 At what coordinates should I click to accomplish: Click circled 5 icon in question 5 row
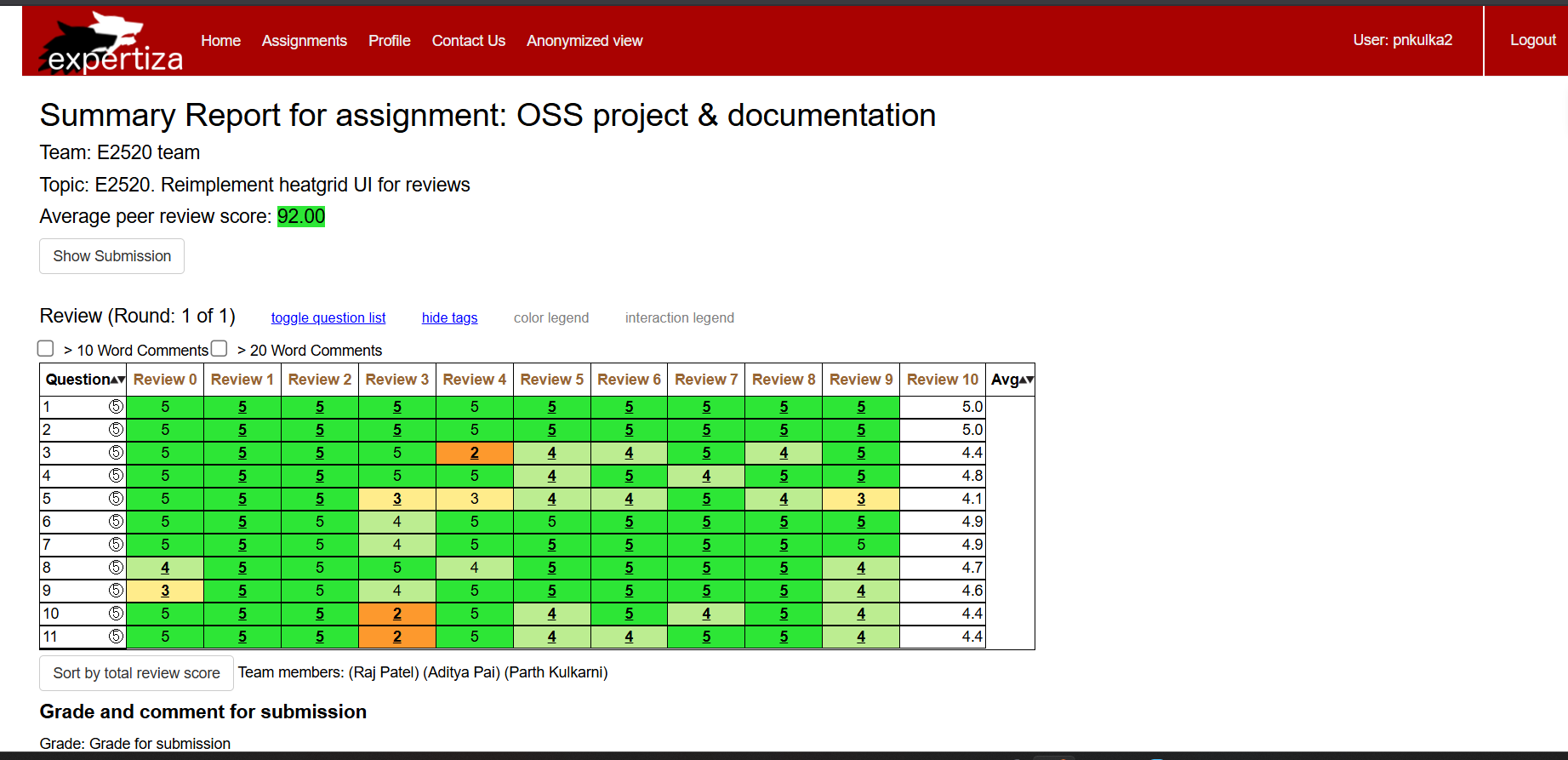pos(116,499)
